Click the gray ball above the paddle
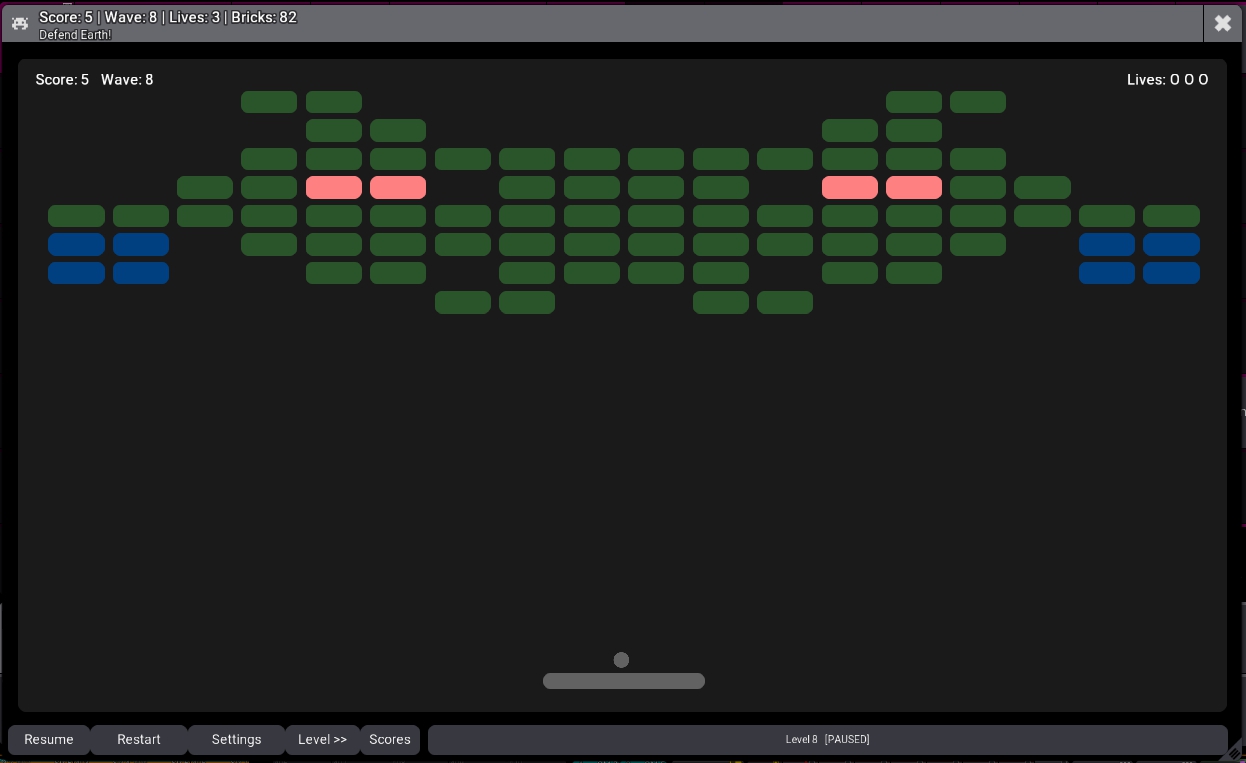This screenshot has width=1246, height=763. 621,660
